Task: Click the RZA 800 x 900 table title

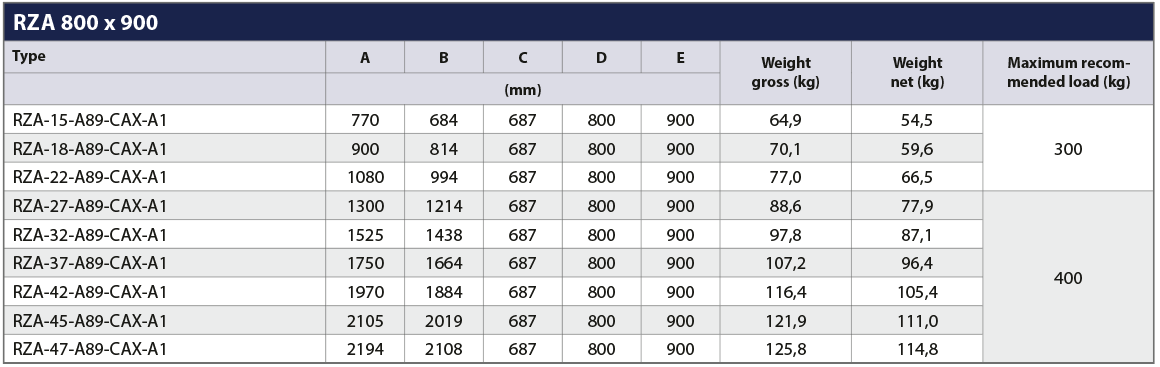Action: click(x=85, y=22)
